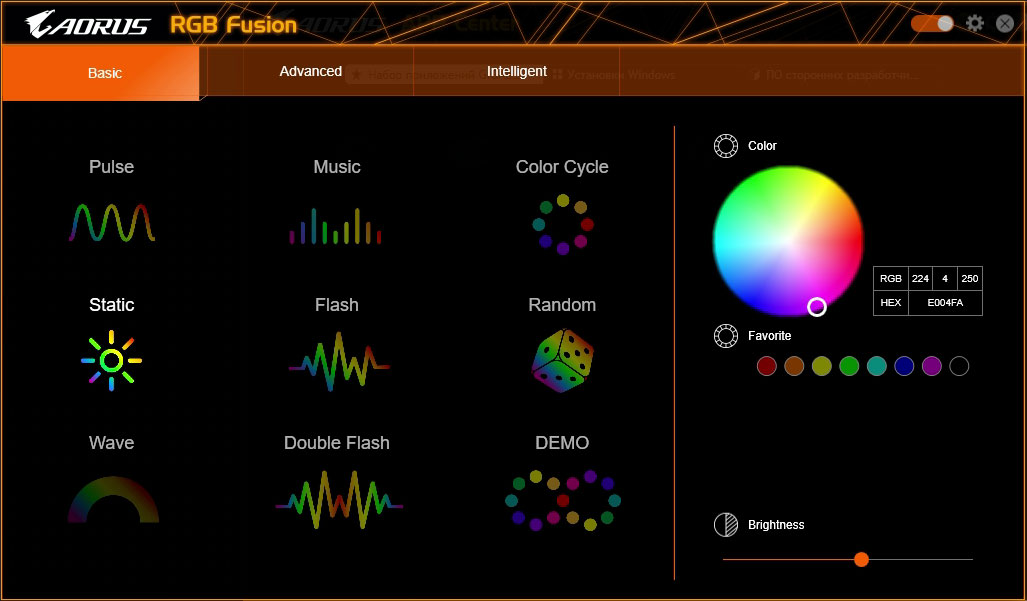Select the Pulse lighting effect icon
The image size is (1027, 601).
112,223
